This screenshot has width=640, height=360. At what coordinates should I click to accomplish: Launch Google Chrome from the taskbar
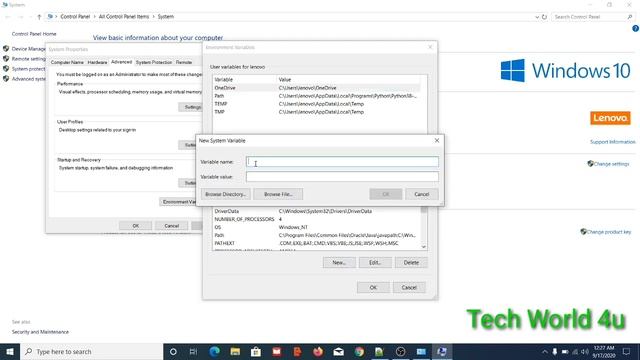point(359,351)
